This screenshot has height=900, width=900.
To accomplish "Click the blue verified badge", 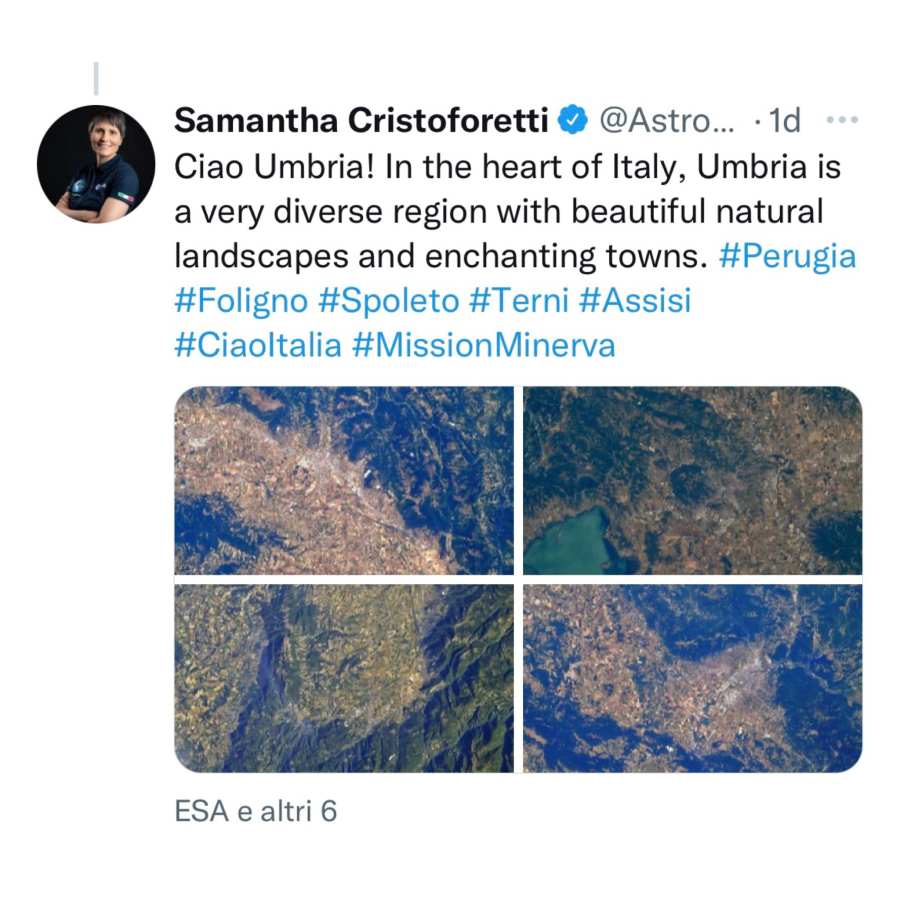I will pos(571,121).
